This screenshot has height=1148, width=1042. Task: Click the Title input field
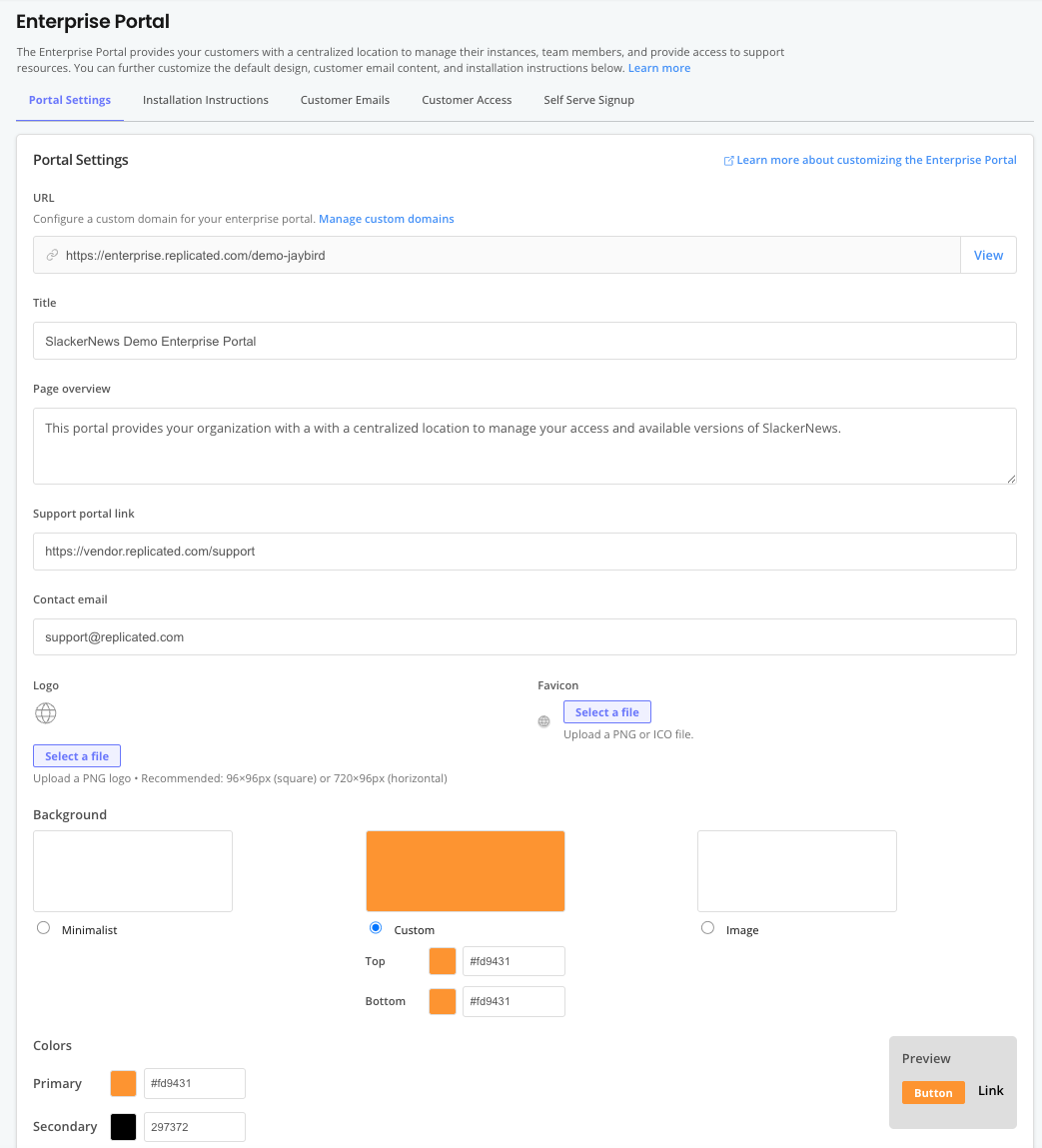(524, 341)
